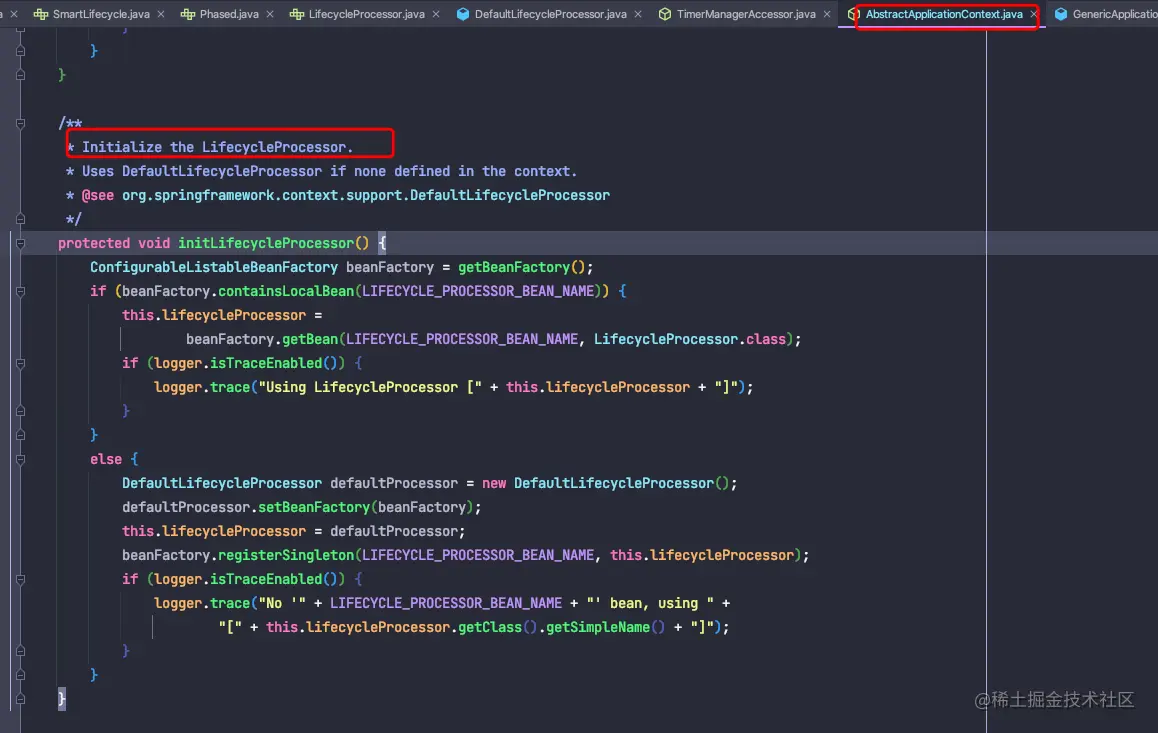Close the SmartLifecycle.java tab
Image resolution: width=1158 pixels, height=733 pixels.
pos(161,14)
